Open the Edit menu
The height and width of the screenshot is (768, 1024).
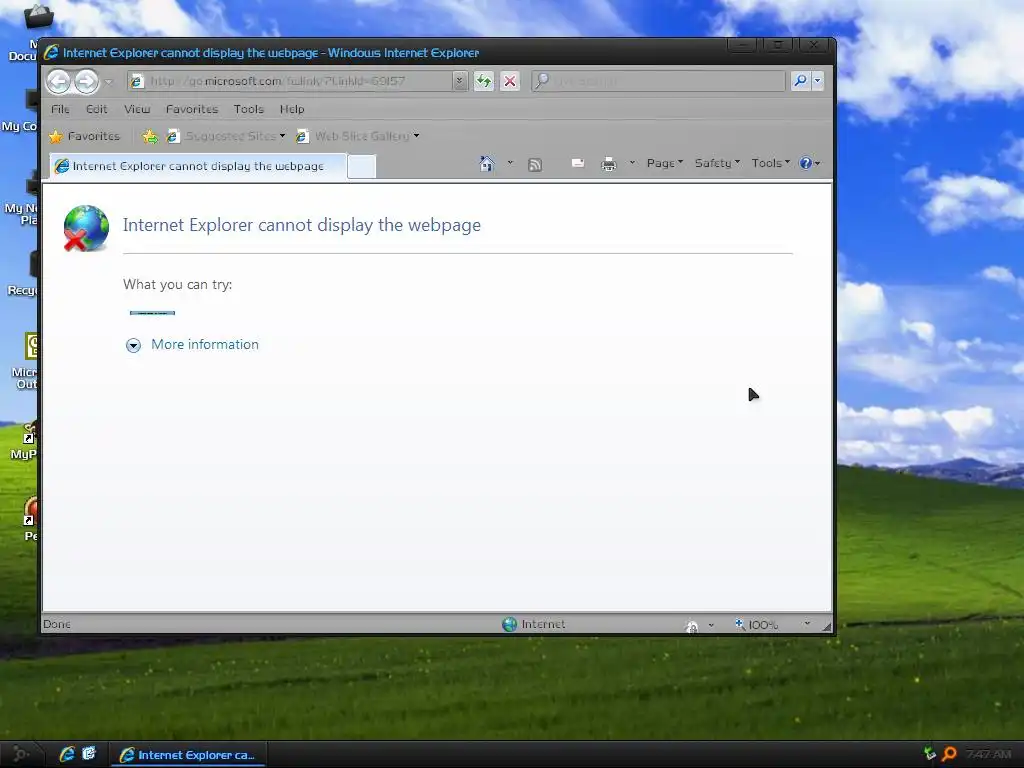[97, 109]
